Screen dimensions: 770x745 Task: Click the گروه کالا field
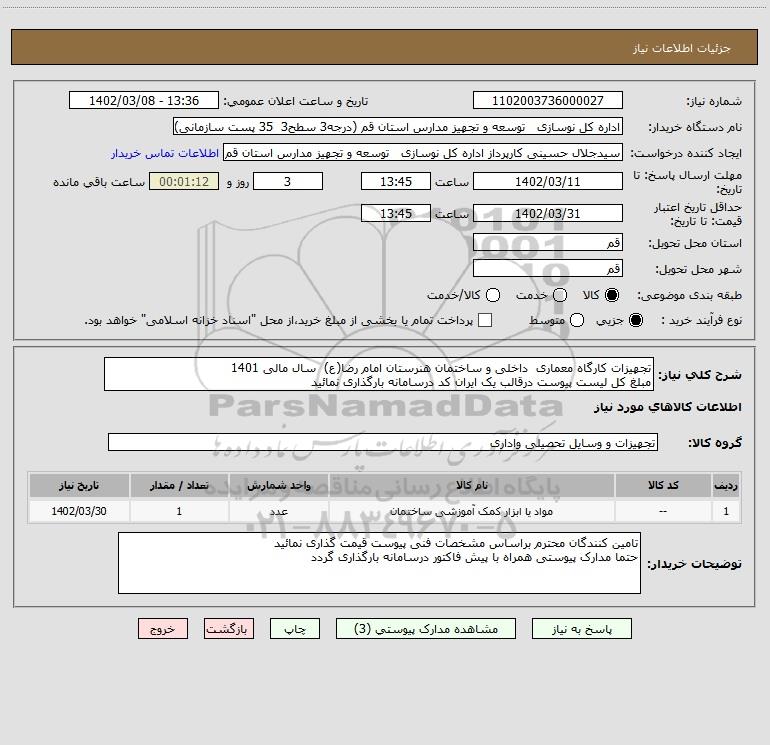[383, 442]
